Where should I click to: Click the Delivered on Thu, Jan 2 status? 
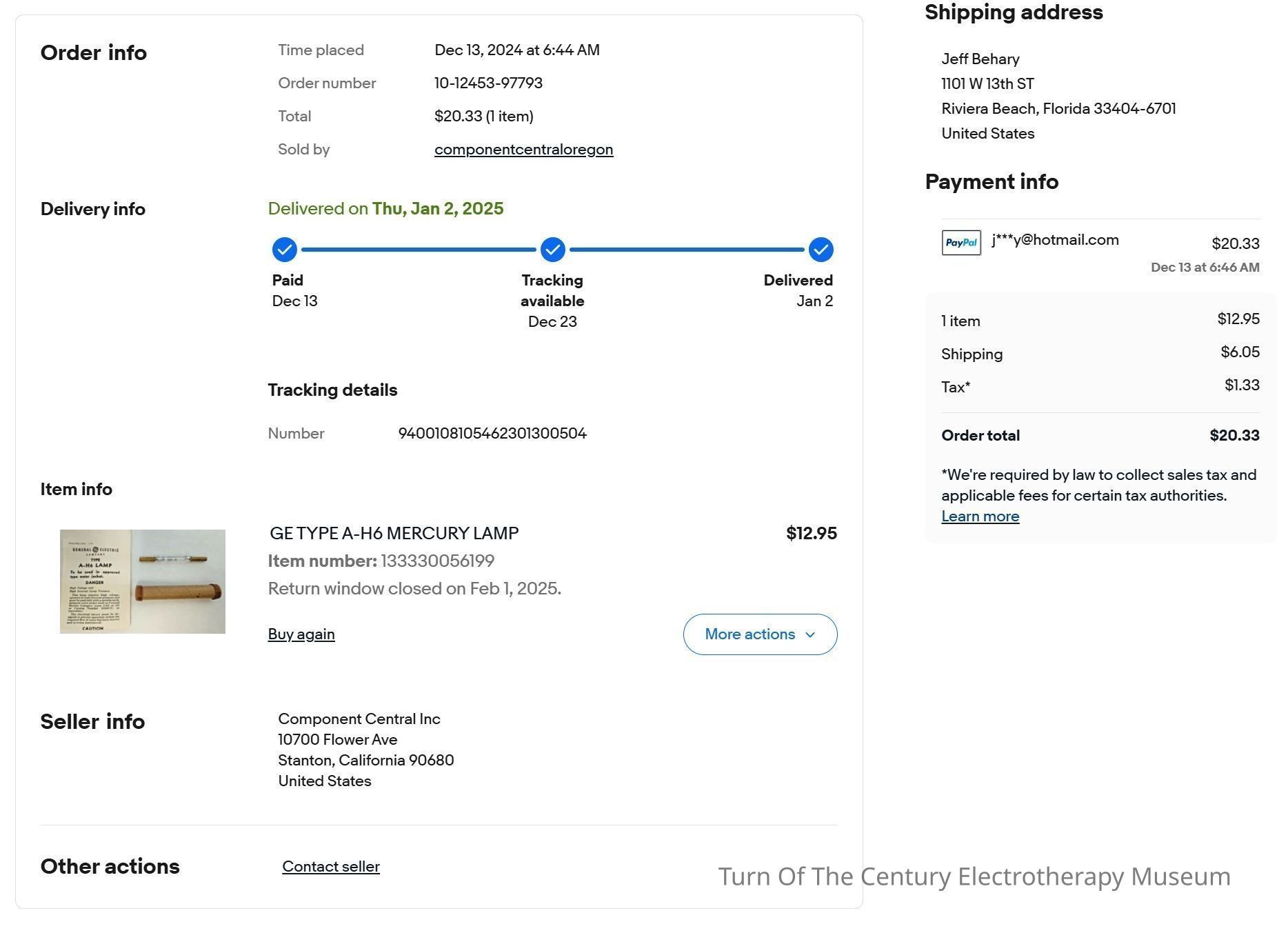click(385, 209)
